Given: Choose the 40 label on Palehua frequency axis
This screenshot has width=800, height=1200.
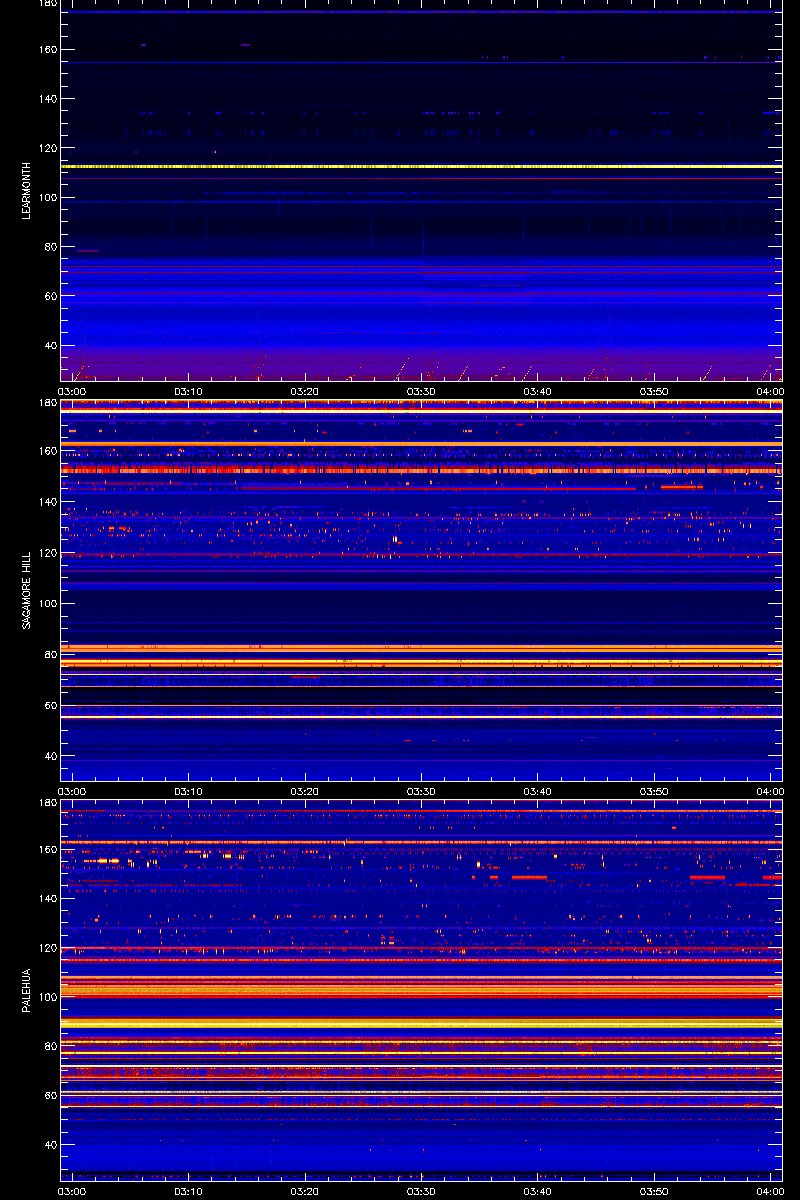Looking at the screenshot, I should pos(49,1145).
